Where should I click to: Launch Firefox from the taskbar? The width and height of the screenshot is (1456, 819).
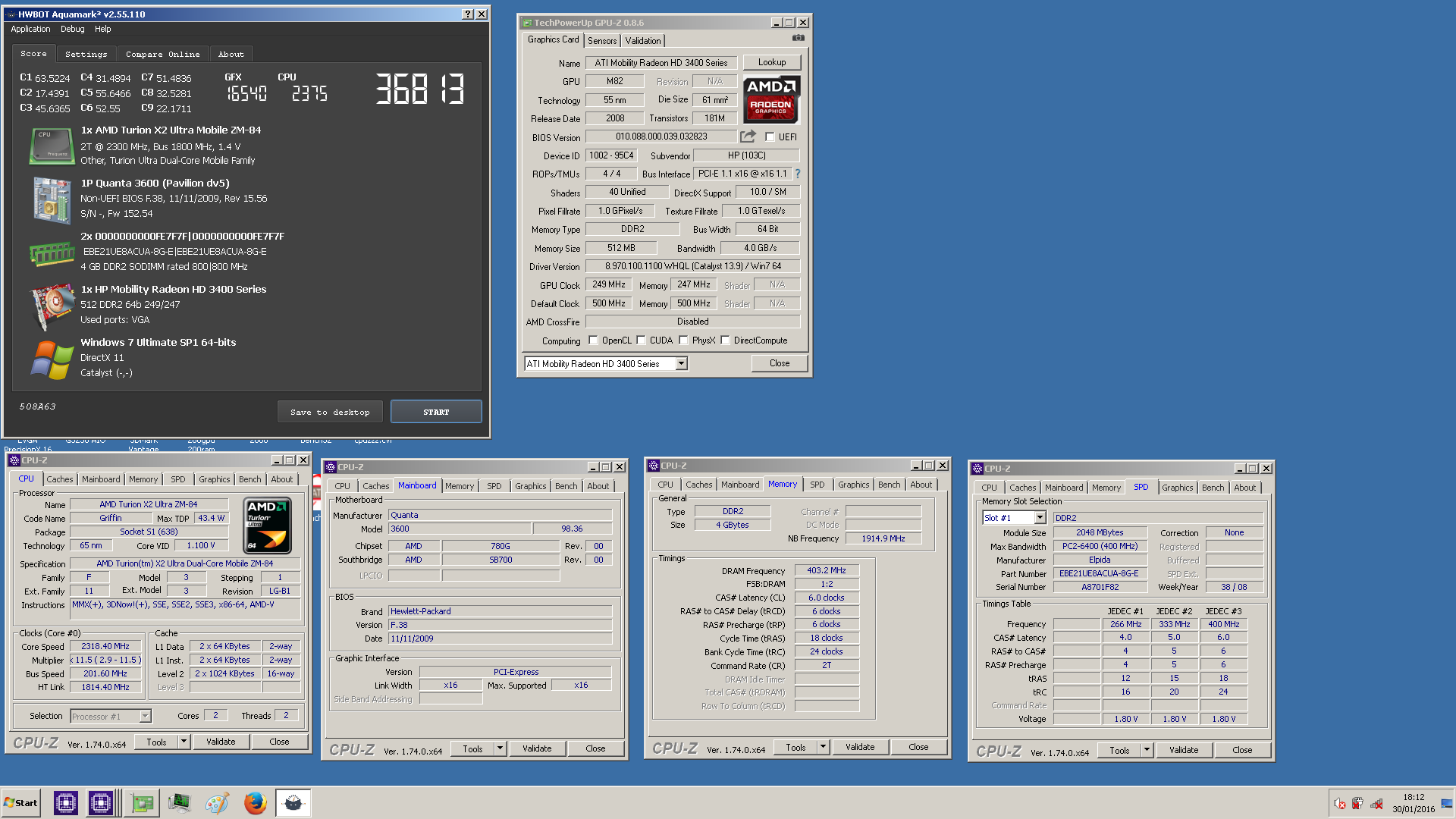tap(255, 802)
